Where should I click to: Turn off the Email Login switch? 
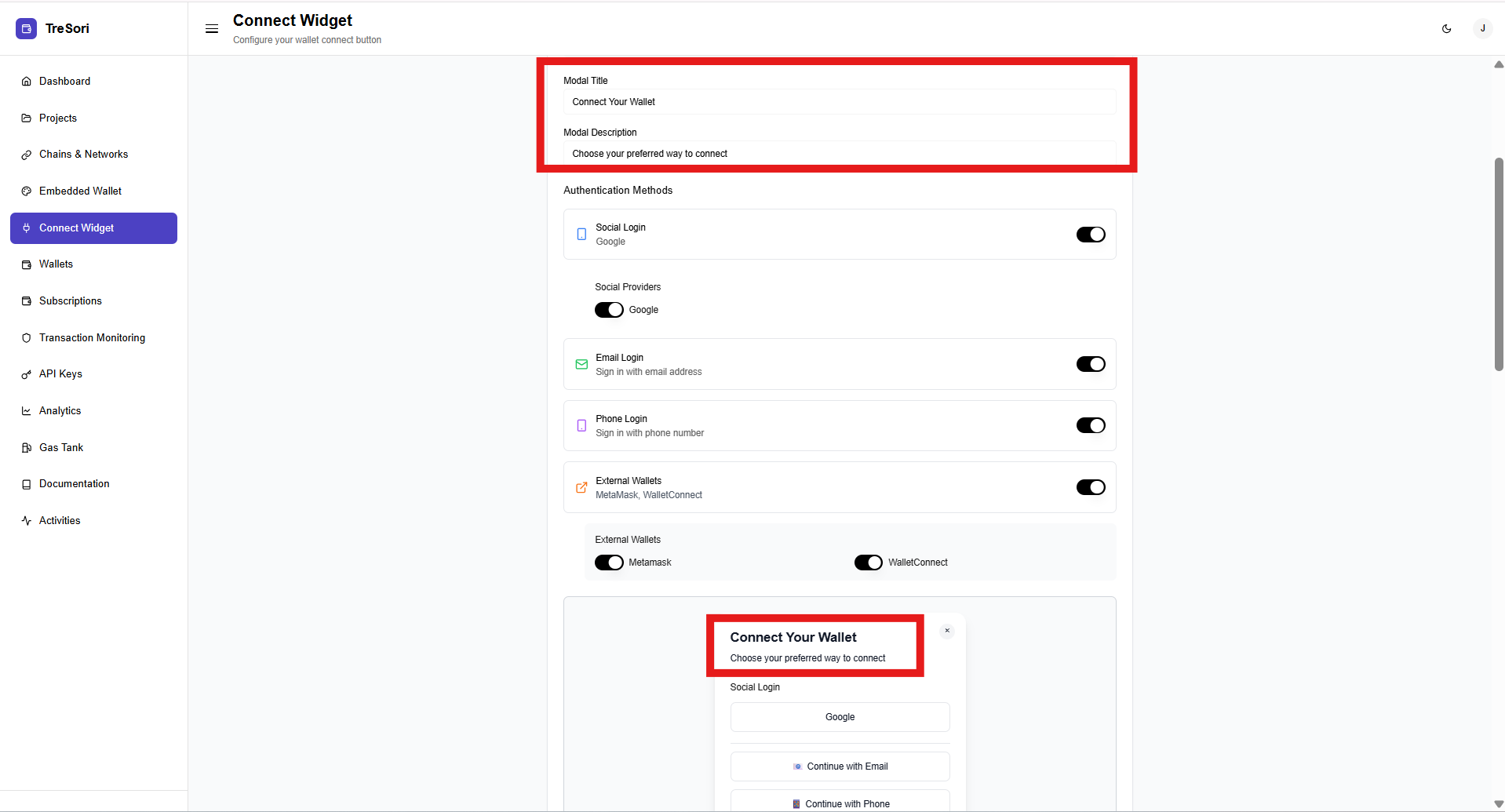tap(1090, 364)
